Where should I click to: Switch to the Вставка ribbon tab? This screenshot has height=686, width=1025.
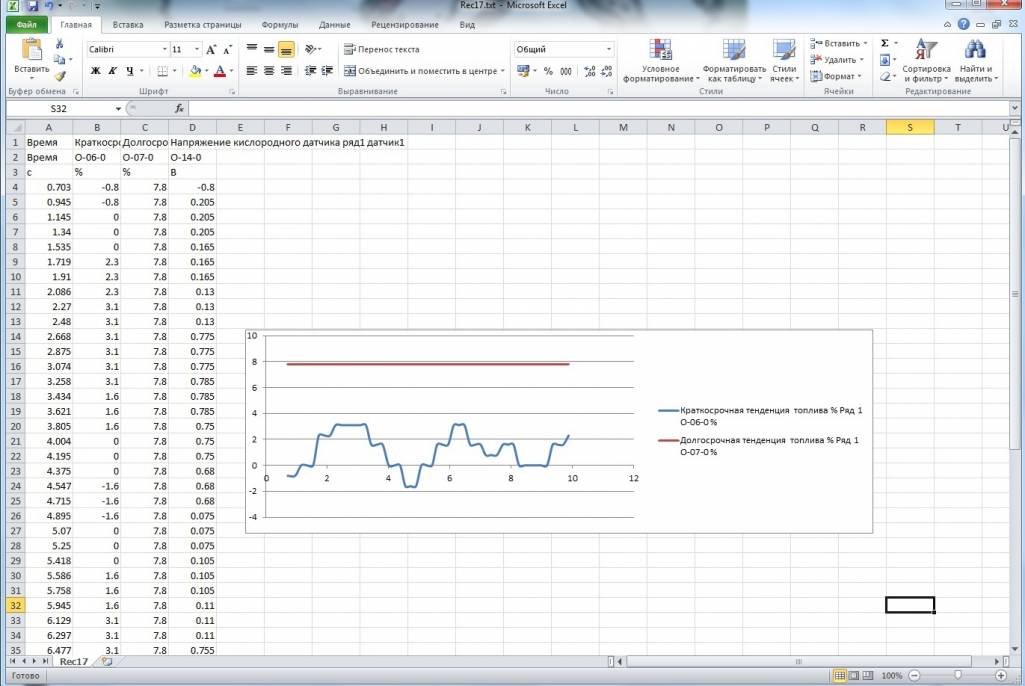click(128, 24)
